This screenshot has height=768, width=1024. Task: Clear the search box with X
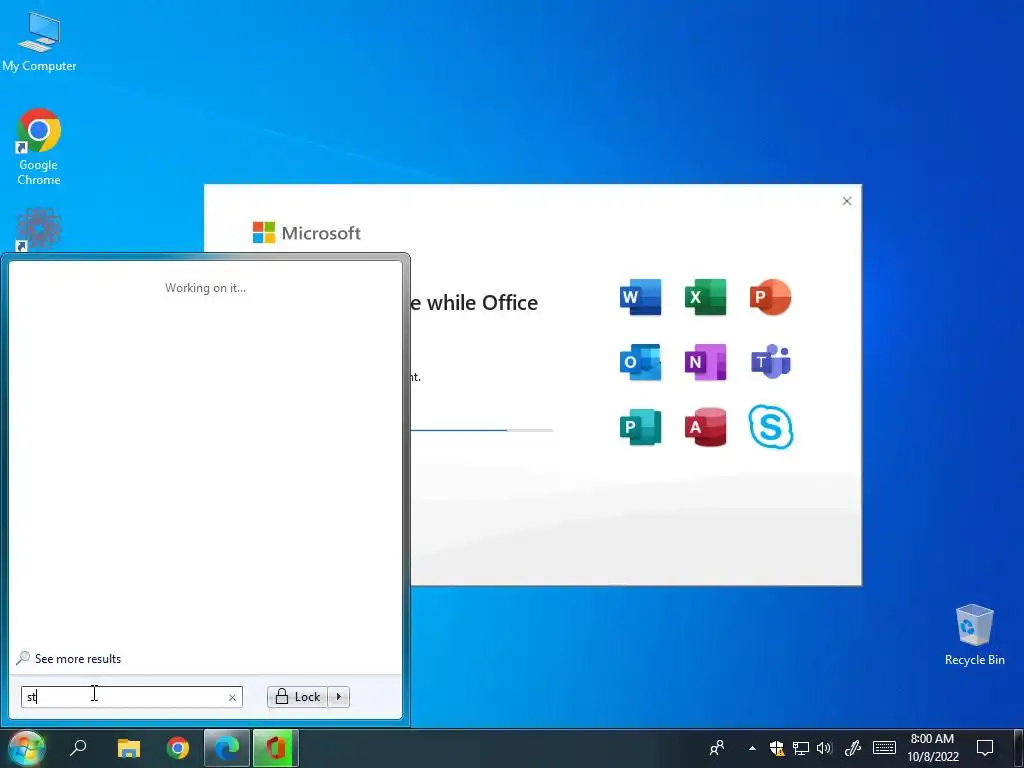232,697
